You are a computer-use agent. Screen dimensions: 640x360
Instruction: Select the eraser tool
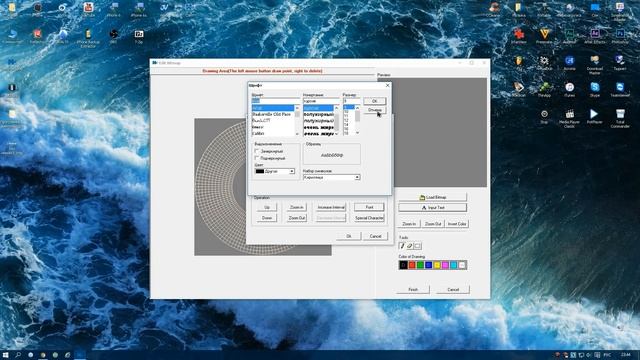(410, 246)
